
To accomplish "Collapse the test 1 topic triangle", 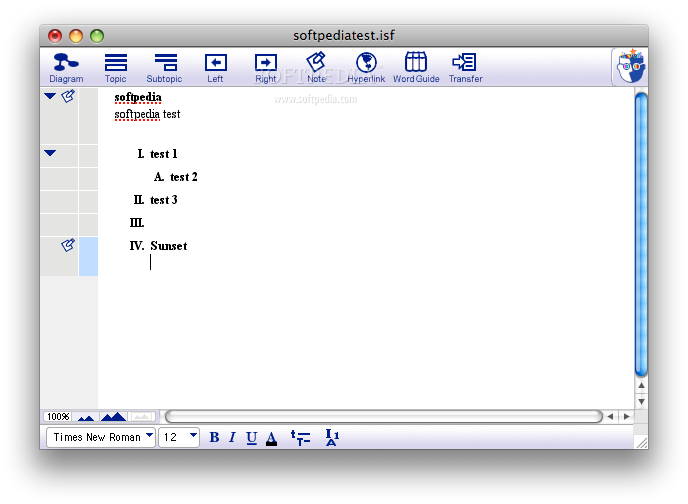I will [x=50, y=153].
